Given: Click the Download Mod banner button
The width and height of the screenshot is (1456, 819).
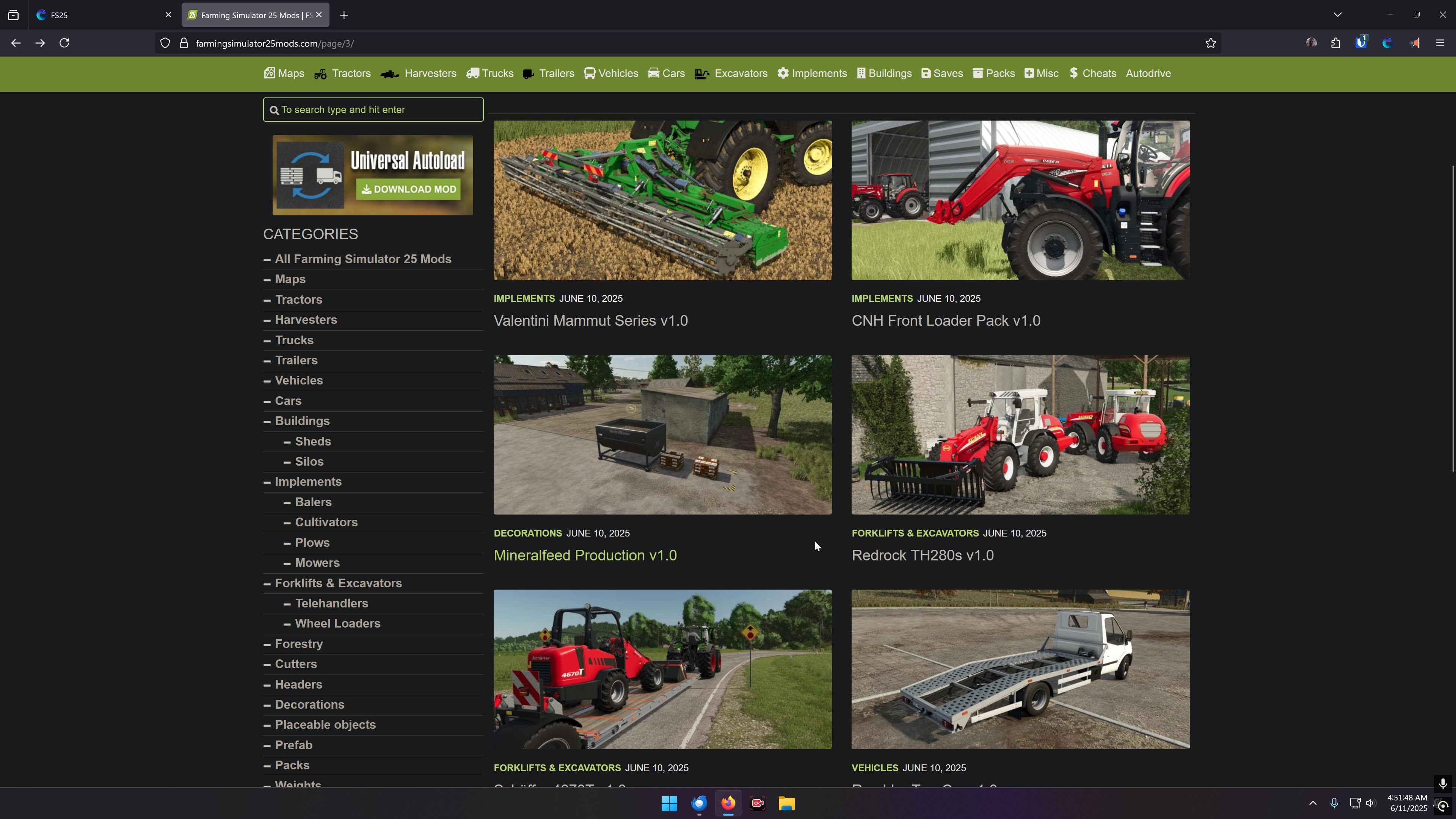Looking at the screenshot, I should point(408,189).
